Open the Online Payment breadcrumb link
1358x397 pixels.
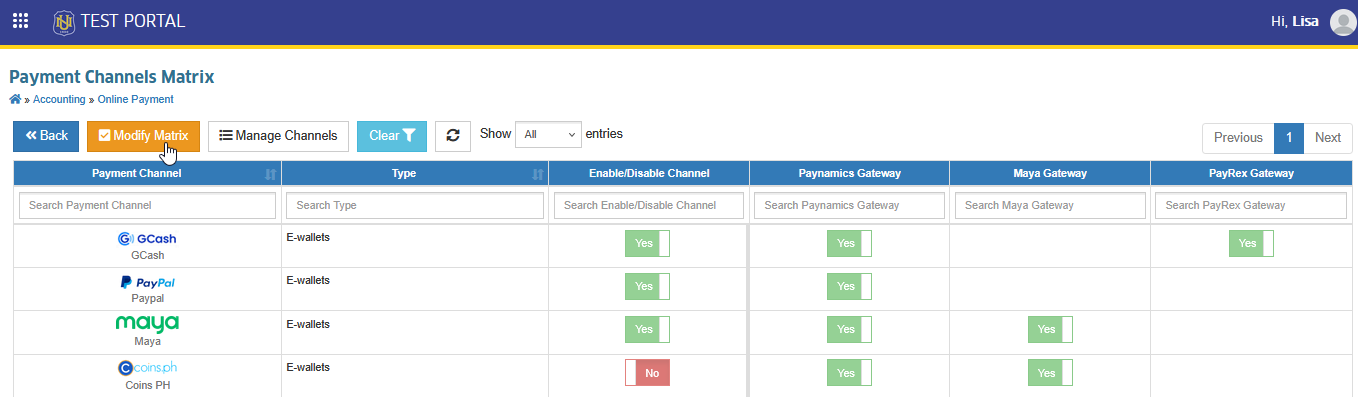[x=136, y=99]
